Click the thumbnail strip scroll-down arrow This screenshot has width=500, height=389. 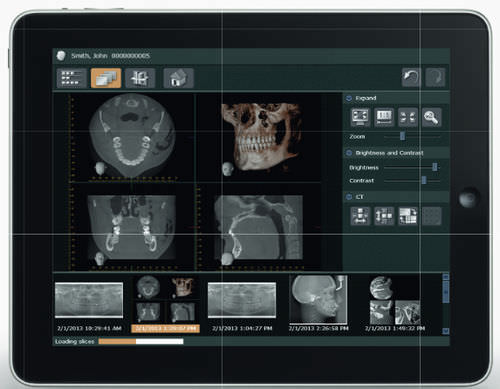click(446, 331)
